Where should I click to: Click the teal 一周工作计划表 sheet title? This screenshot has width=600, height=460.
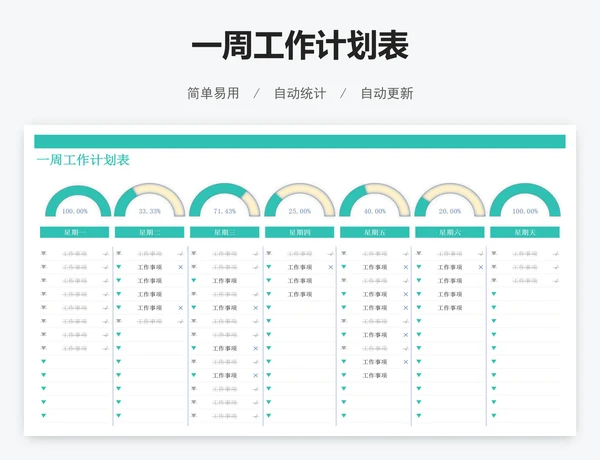click(83, 160)
